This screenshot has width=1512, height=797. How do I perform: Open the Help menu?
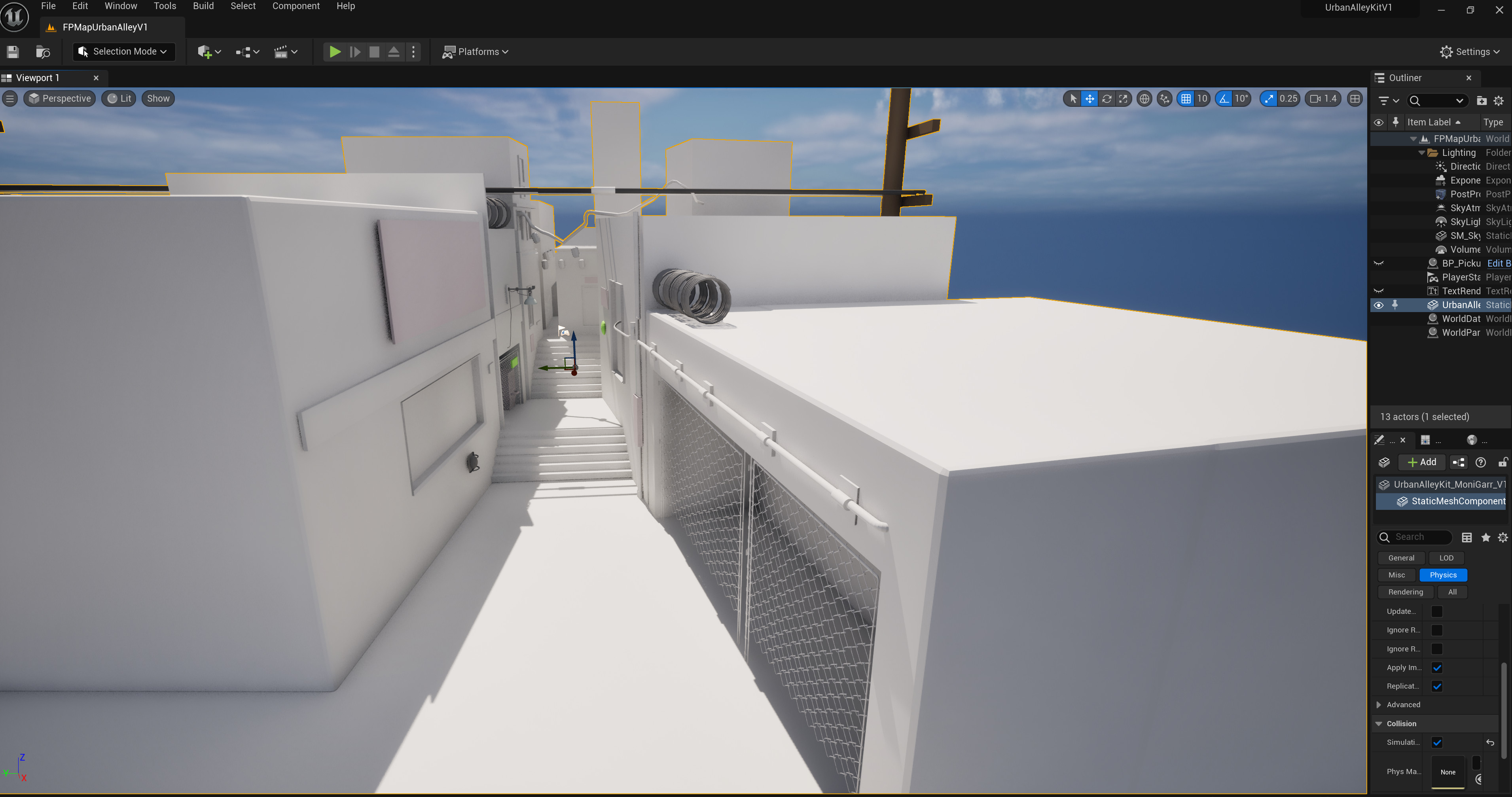pyautogui.click(x=345, y=6)
